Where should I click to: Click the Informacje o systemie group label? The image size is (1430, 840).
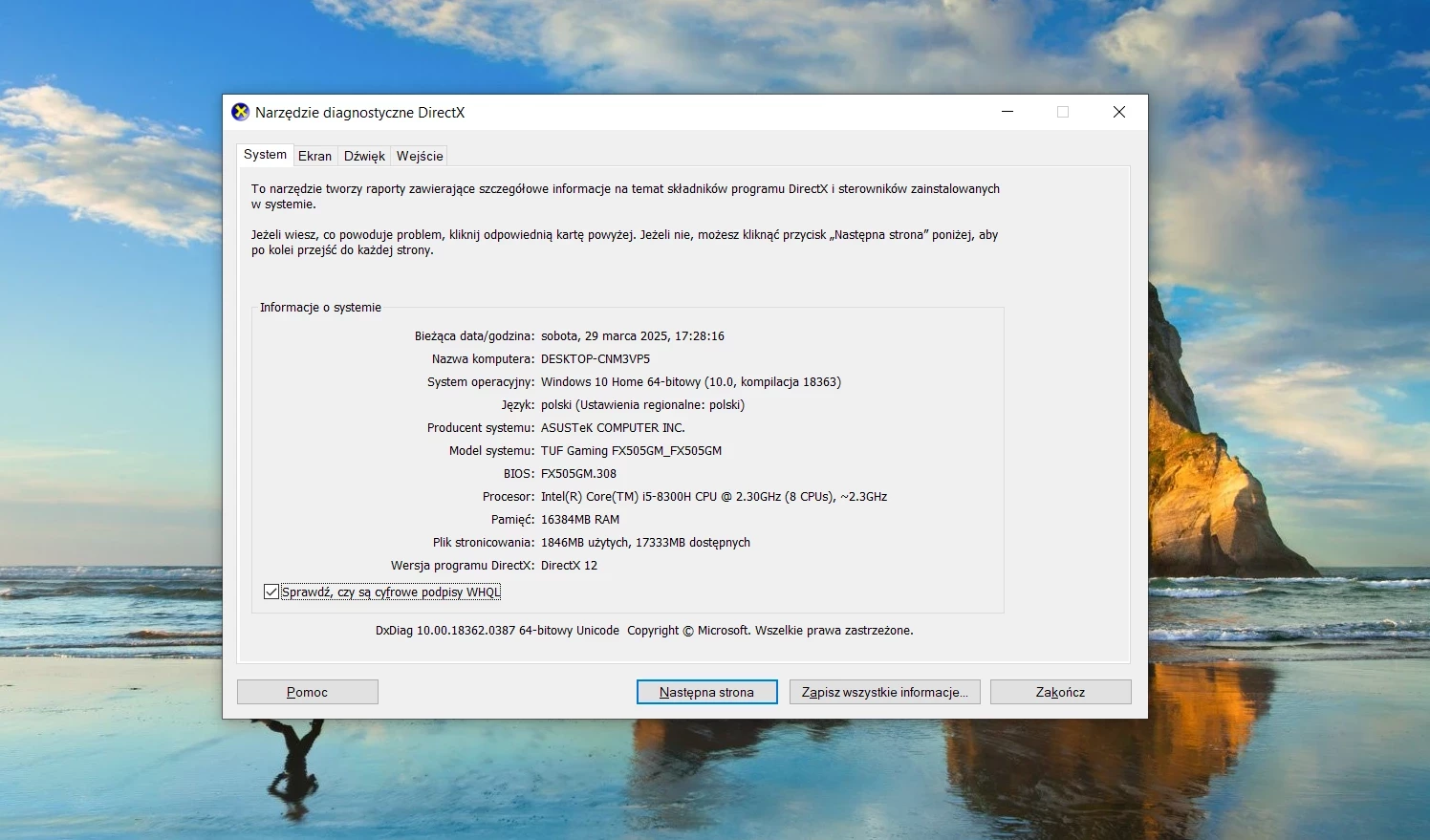[320, 308]
